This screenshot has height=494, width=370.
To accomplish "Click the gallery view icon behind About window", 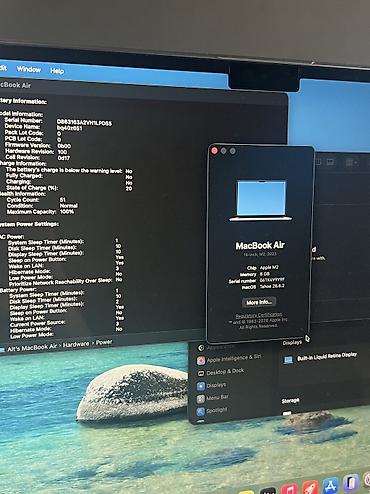I will click(330, 162).
